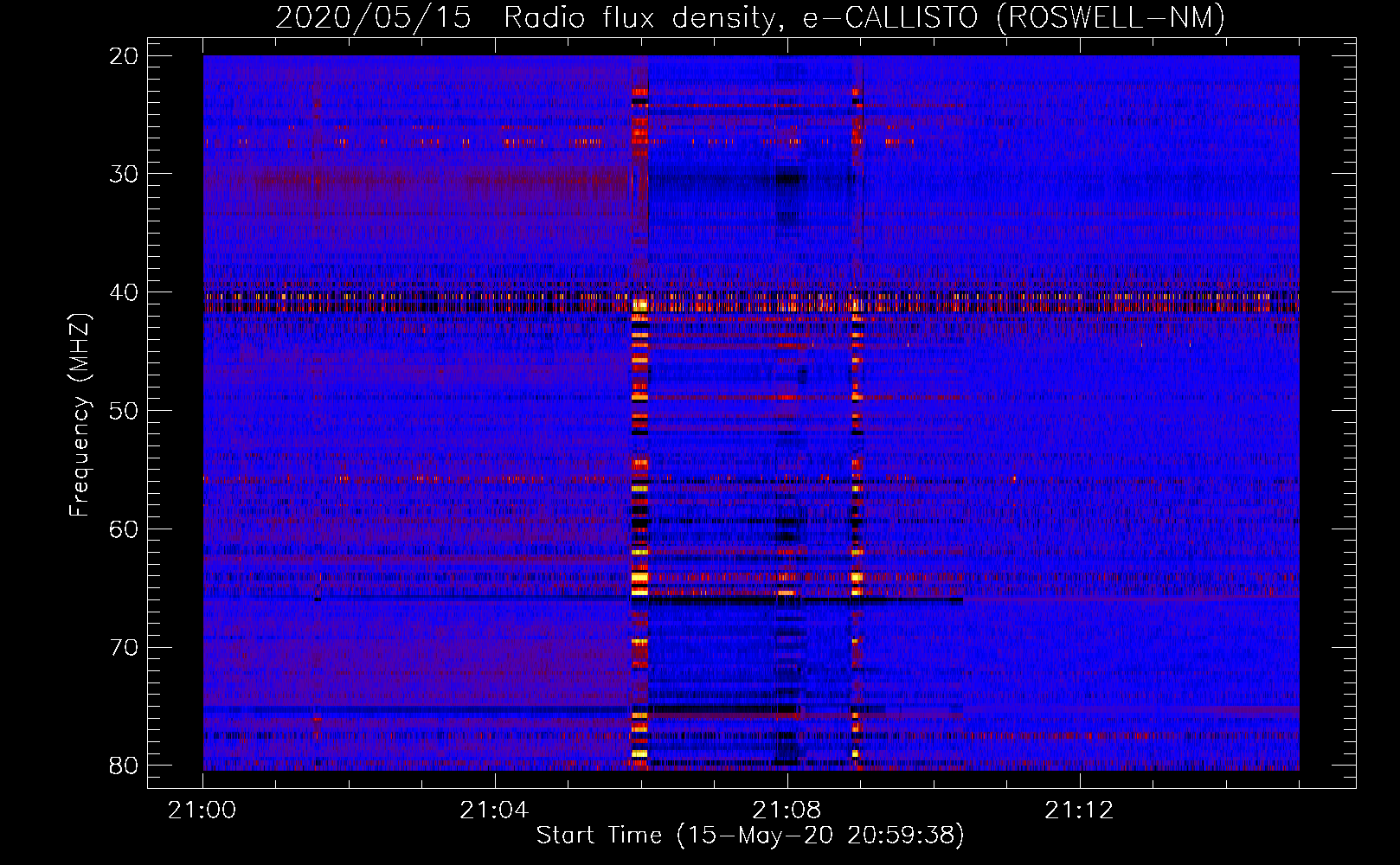The width and height of the screenshot is (1400, 865).
Task: Click the '70' frequency tick label
Action: pyautogui.click(x=125, y=647)
